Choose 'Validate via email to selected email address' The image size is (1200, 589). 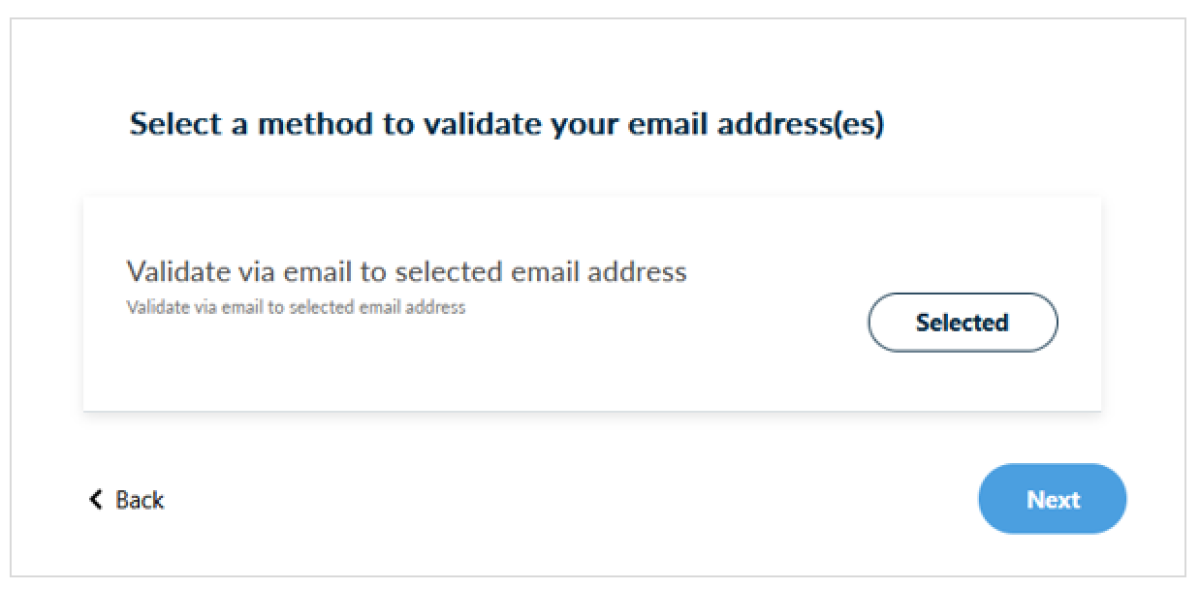click(x=406, y=271)
